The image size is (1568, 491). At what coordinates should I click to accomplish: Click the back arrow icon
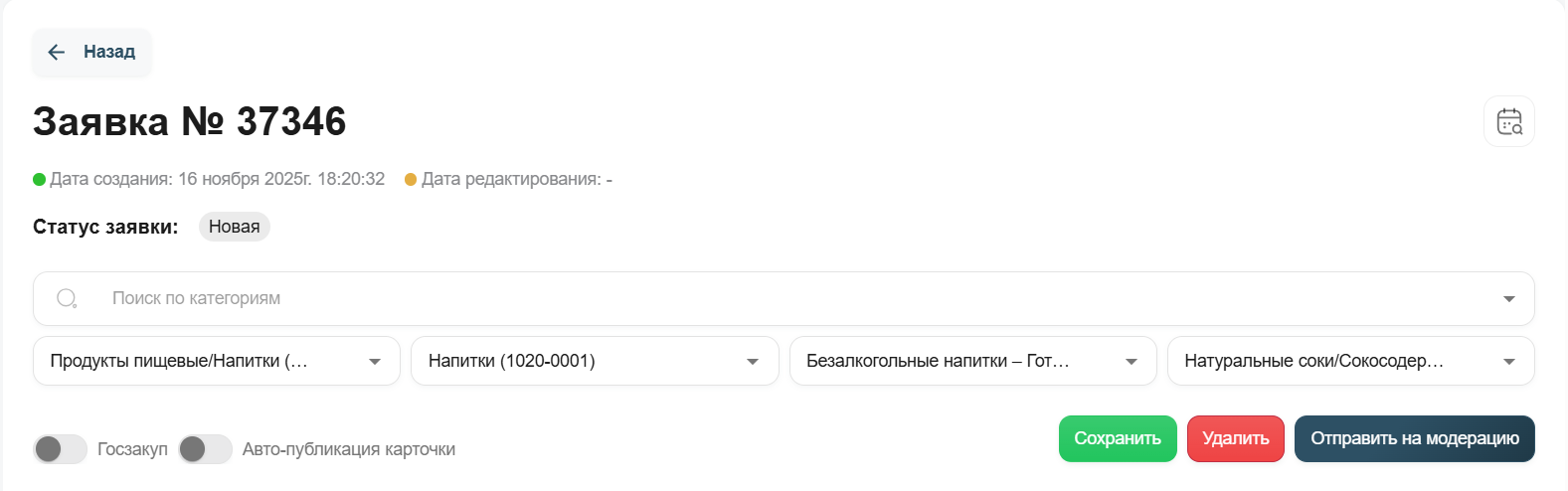pos(57,52)
